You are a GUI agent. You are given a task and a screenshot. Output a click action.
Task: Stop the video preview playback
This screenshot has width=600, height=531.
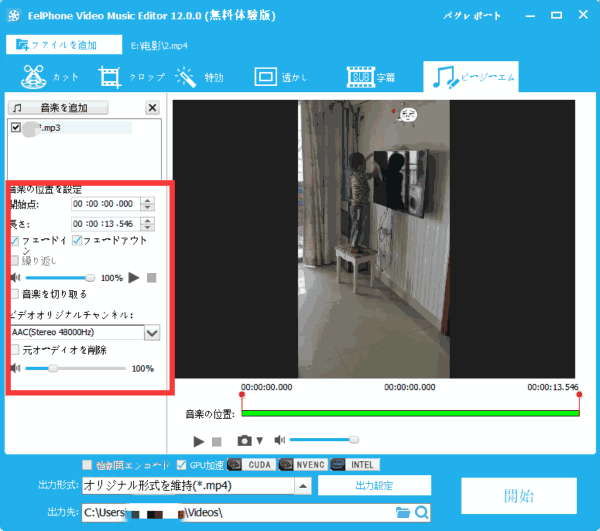click(x=217, y=442)
